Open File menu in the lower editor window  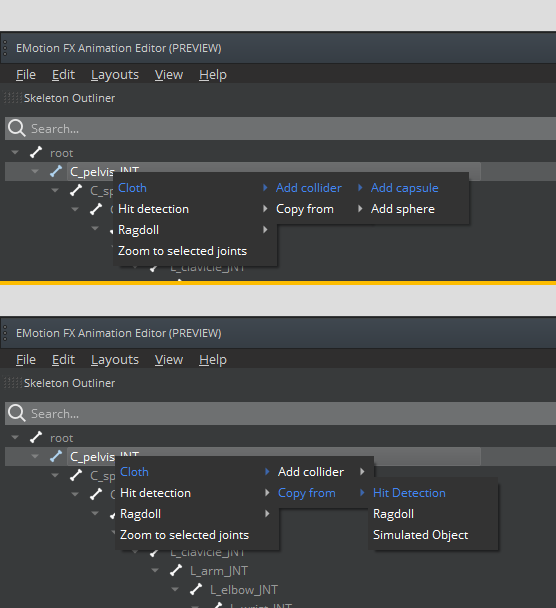click(26, 359)
